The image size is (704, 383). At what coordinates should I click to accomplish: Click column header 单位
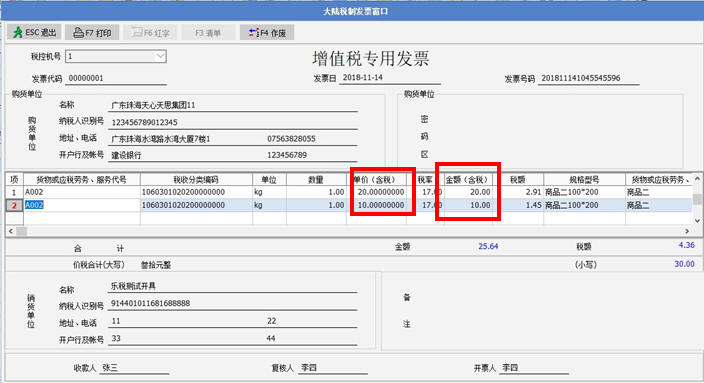click(x=269, y=180)
